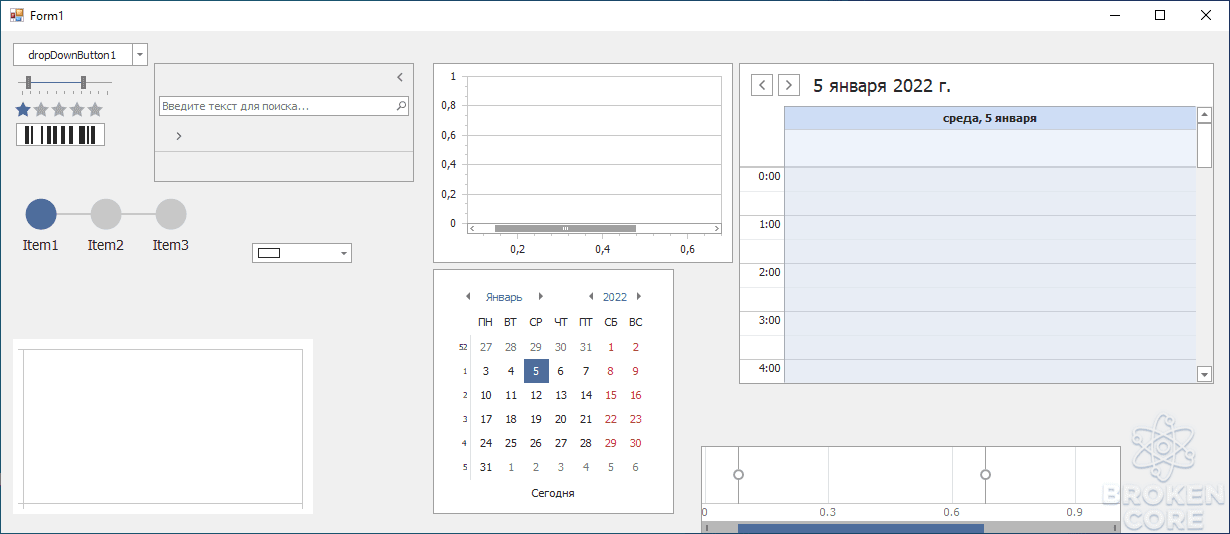Go to previous day in scheduler
The height and width of the screenshot is (534, 1230).
click(x=762, y=85)
